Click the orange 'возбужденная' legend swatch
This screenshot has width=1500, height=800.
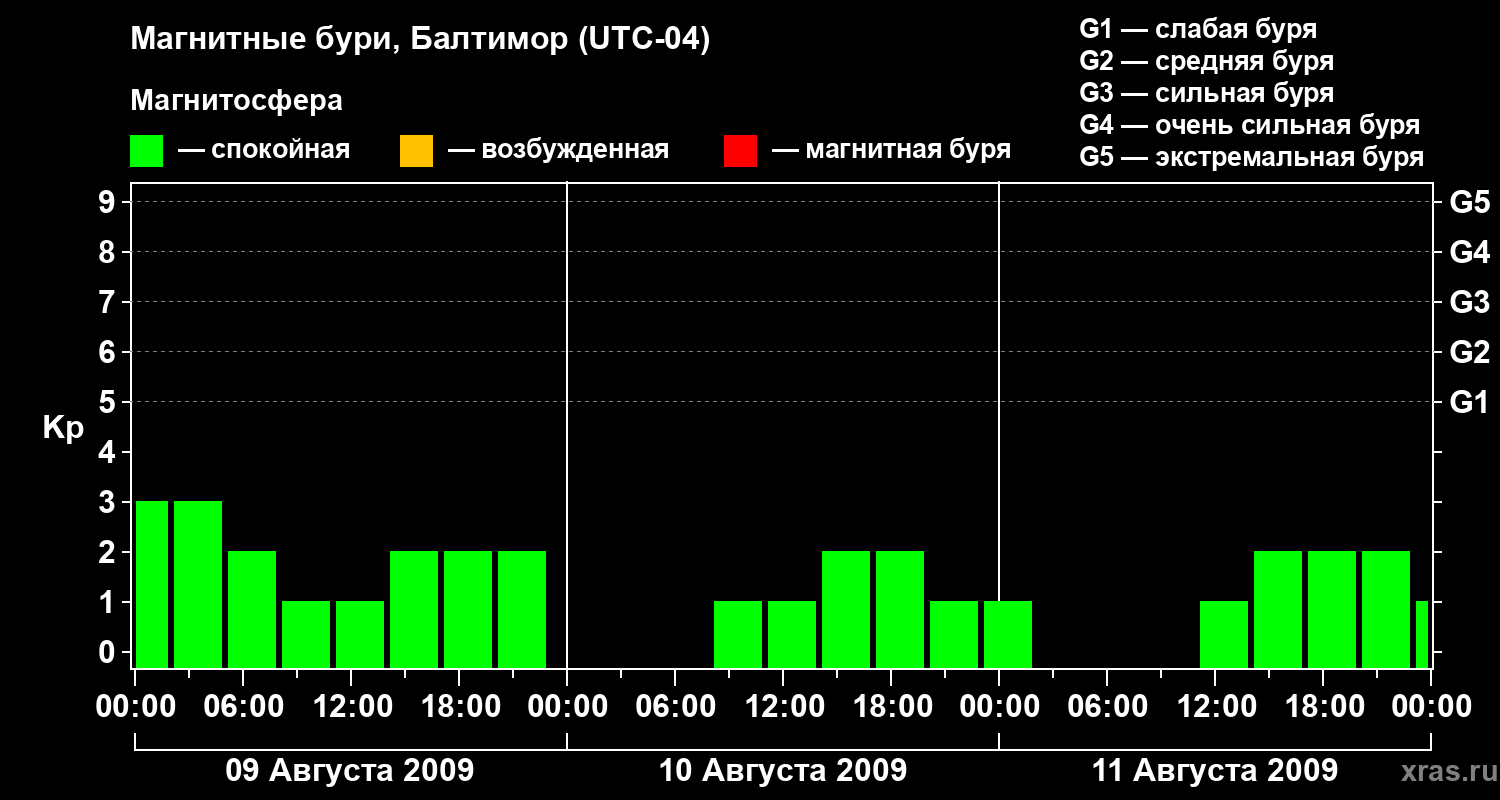pos(416,151)
